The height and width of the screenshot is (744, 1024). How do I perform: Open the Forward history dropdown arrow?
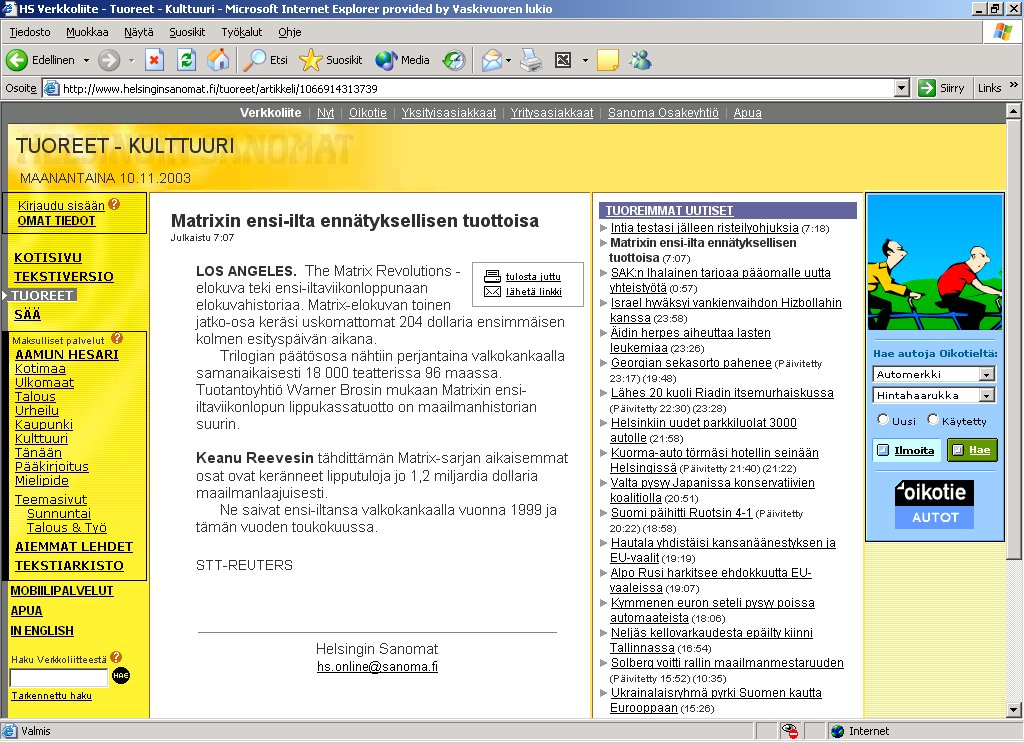(131, 60)
